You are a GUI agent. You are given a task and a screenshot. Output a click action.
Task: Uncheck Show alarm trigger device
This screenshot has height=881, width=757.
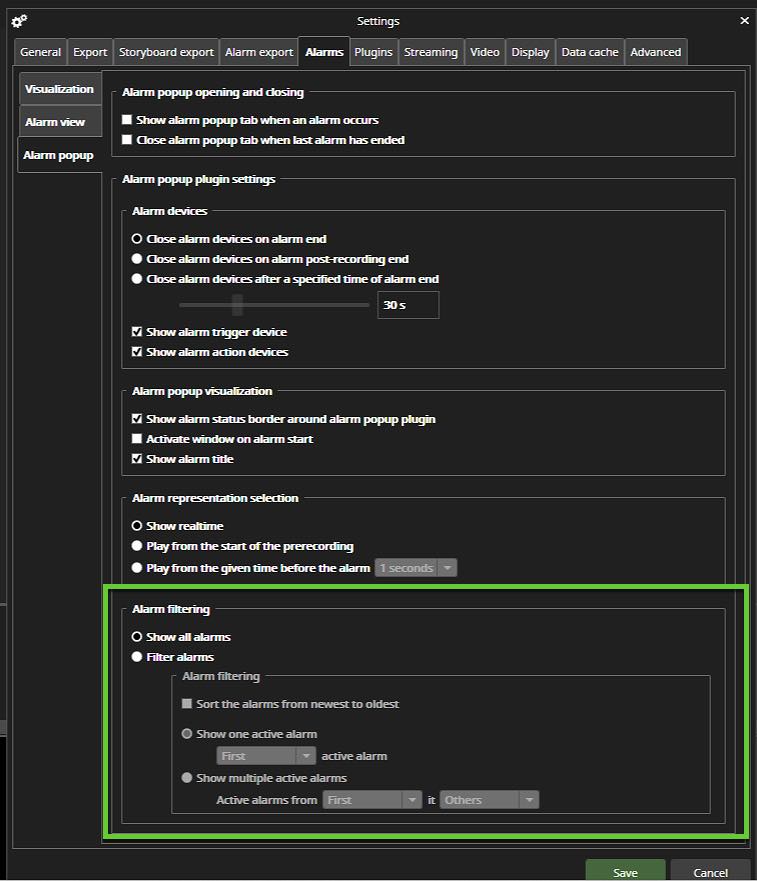point(137,332)
